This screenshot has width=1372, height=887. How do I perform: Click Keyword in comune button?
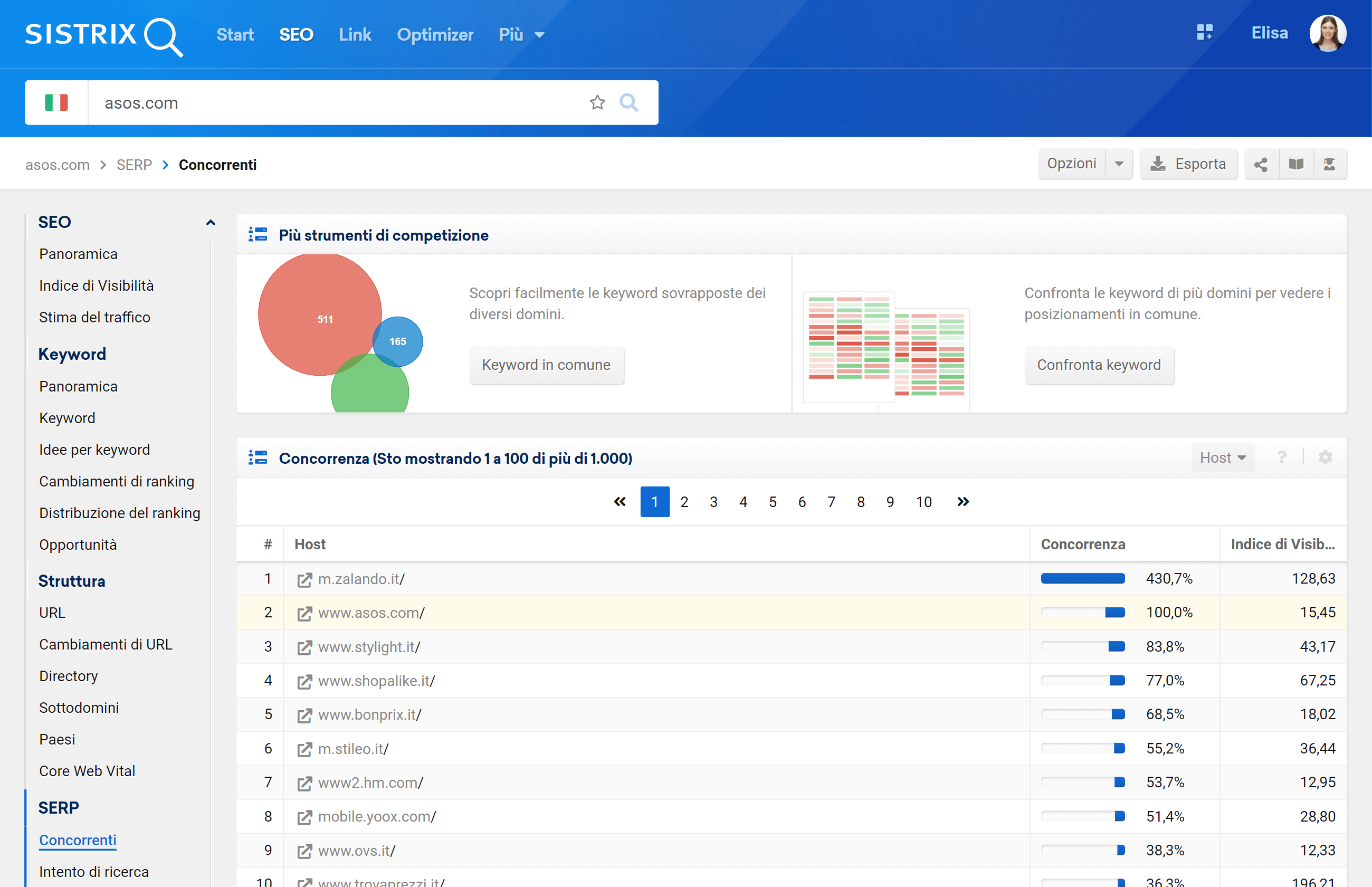point(546,364)
